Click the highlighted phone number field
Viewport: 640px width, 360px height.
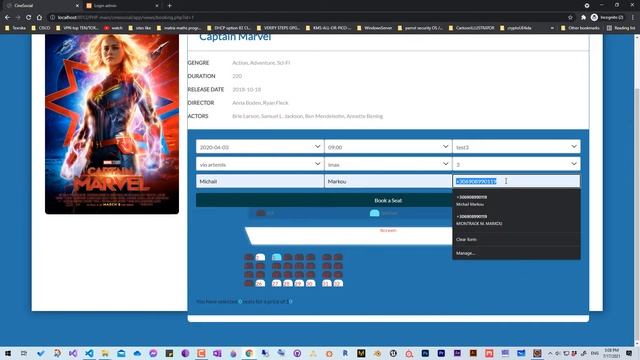click(516, 181)
